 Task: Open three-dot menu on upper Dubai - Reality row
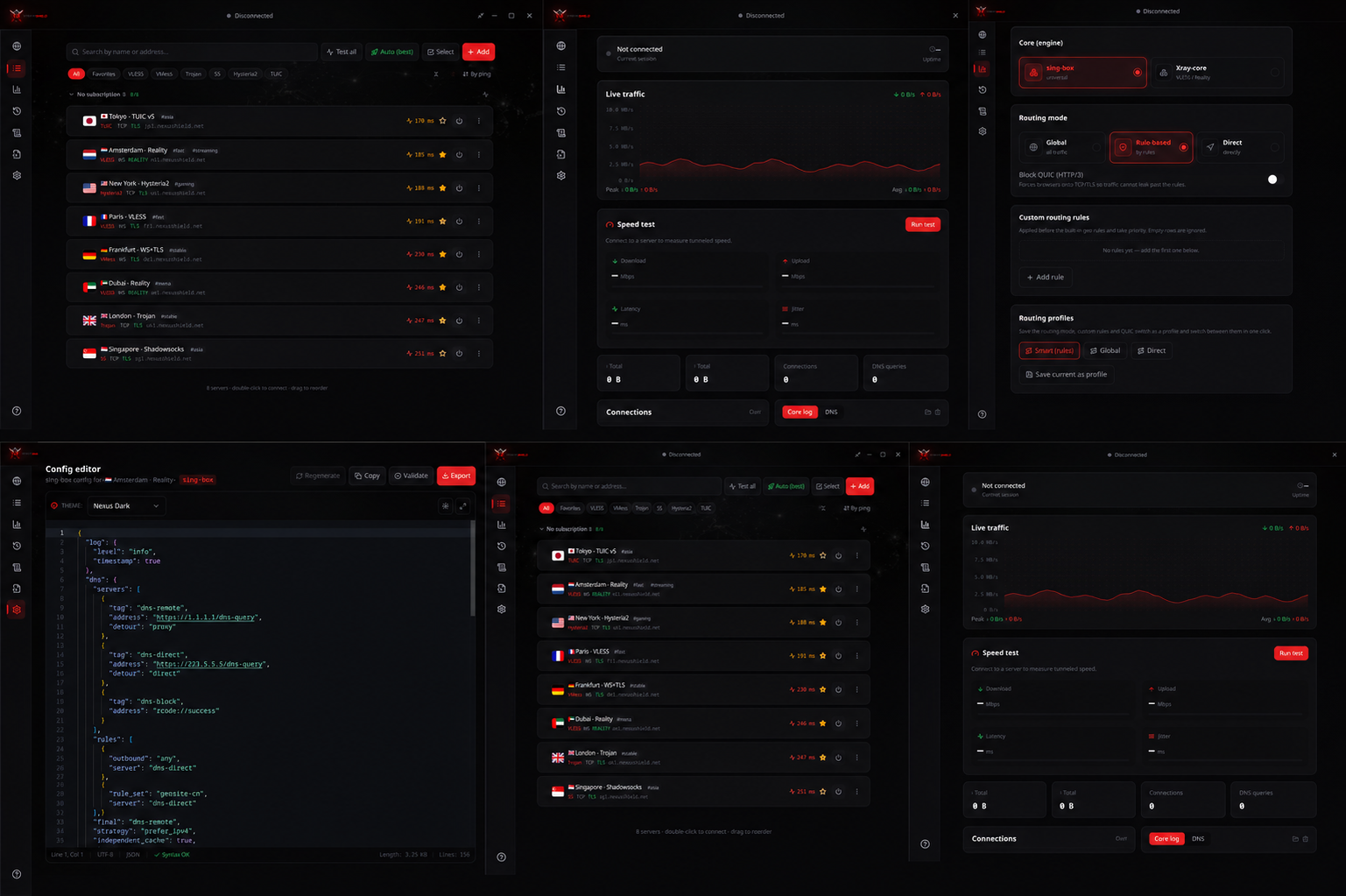[x=478, y=287]
